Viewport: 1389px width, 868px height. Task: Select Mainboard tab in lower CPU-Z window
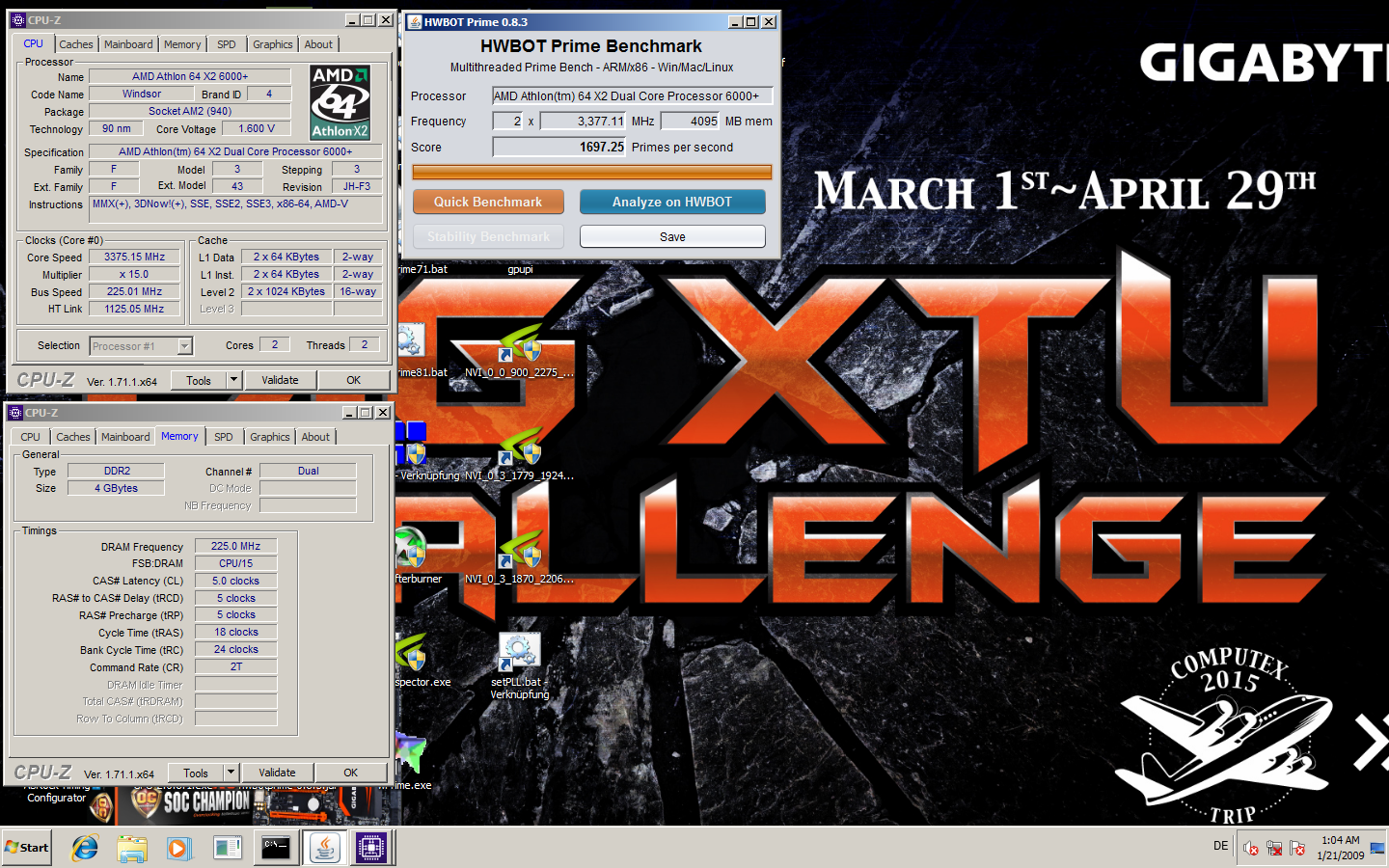(x=125, y=437)
